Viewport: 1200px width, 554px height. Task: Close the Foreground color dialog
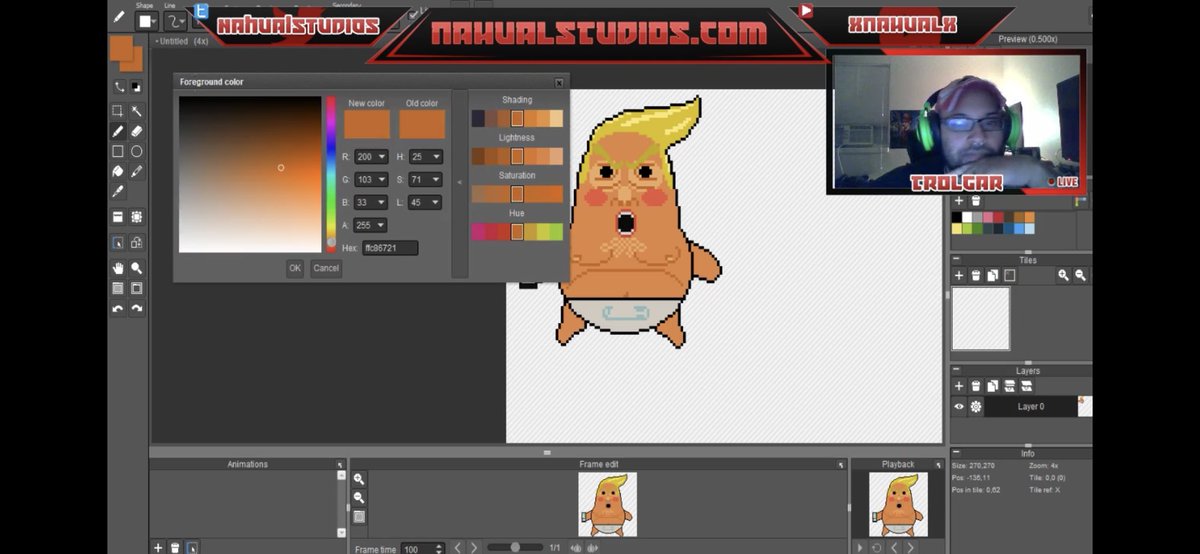click(559, 82)
